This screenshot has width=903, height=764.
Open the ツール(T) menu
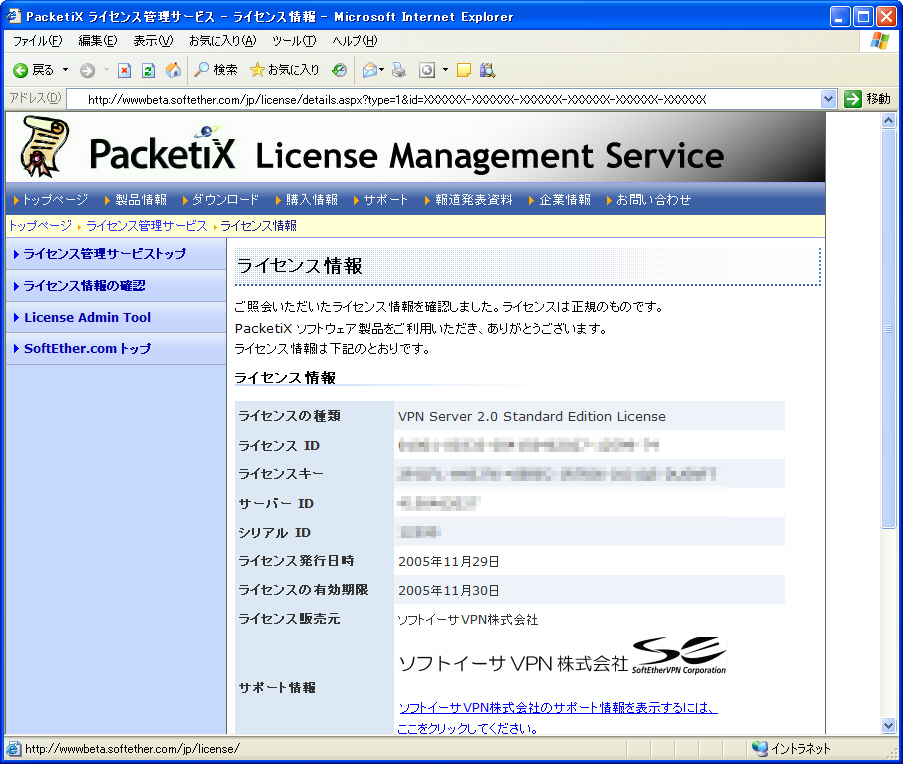pos(293,41)
